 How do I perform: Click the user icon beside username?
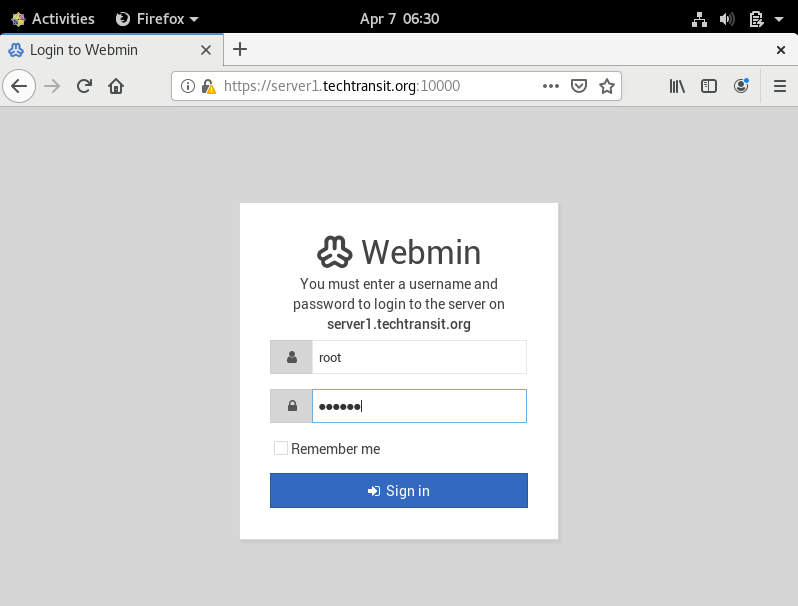pyautogui.click(x=291, y=357)
